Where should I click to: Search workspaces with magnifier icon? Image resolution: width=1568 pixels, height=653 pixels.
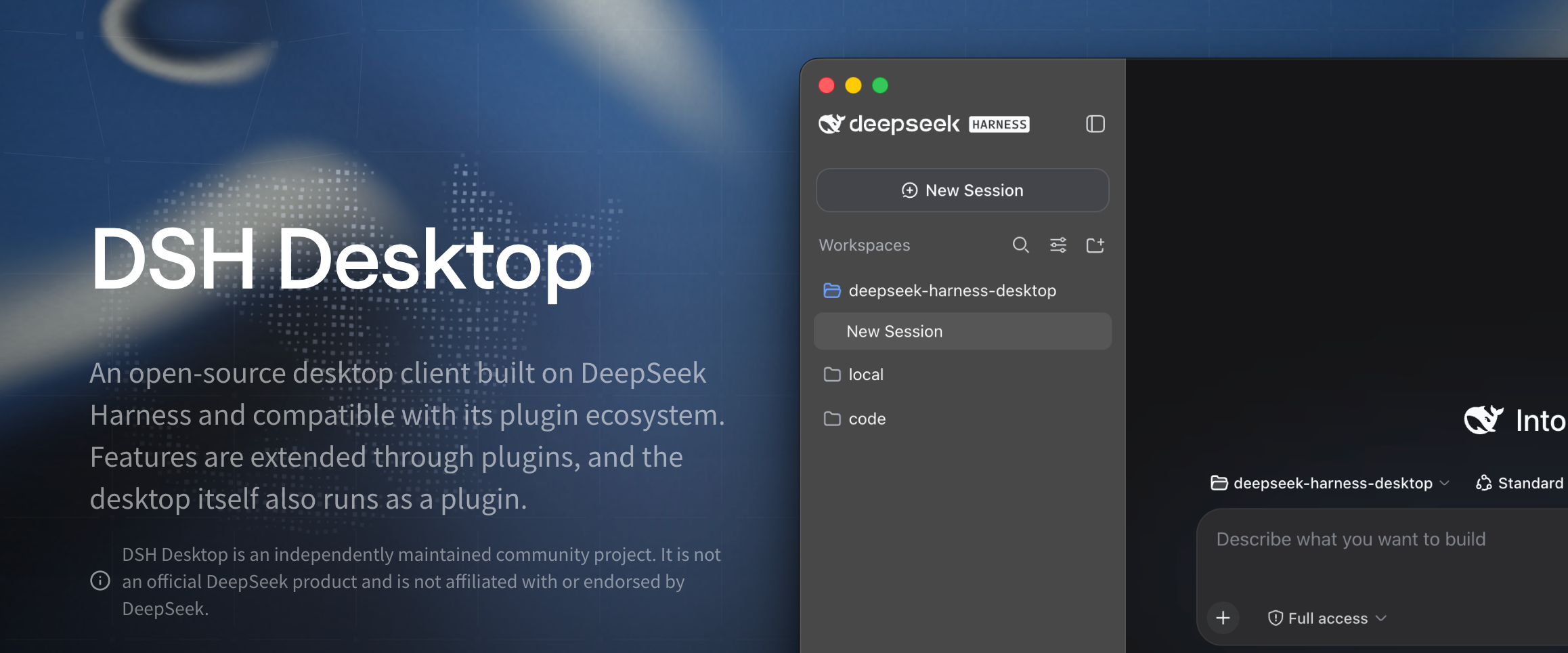[x=1020, y=245]
